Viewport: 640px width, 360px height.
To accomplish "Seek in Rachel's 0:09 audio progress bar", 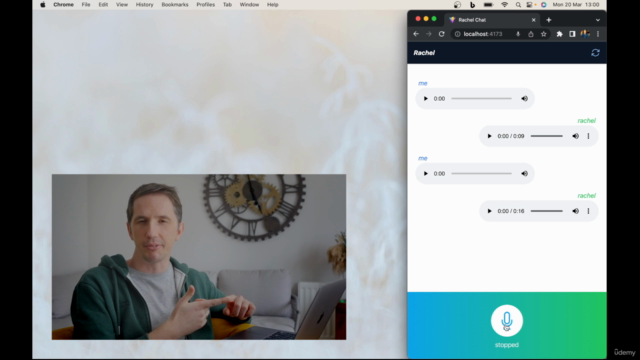I will point(547,136).
